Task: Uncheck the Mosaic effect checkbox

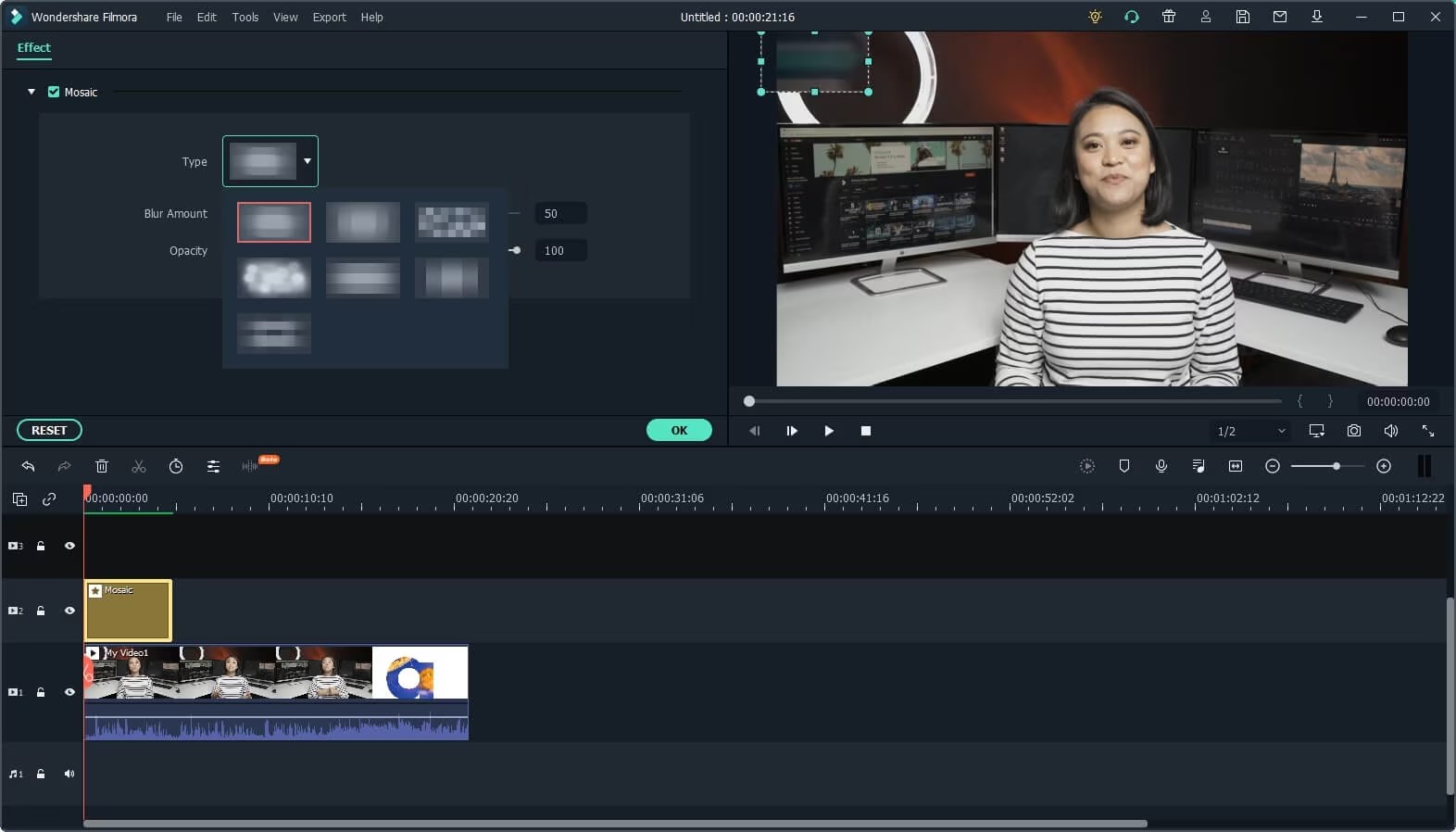Action: (54, 92)
